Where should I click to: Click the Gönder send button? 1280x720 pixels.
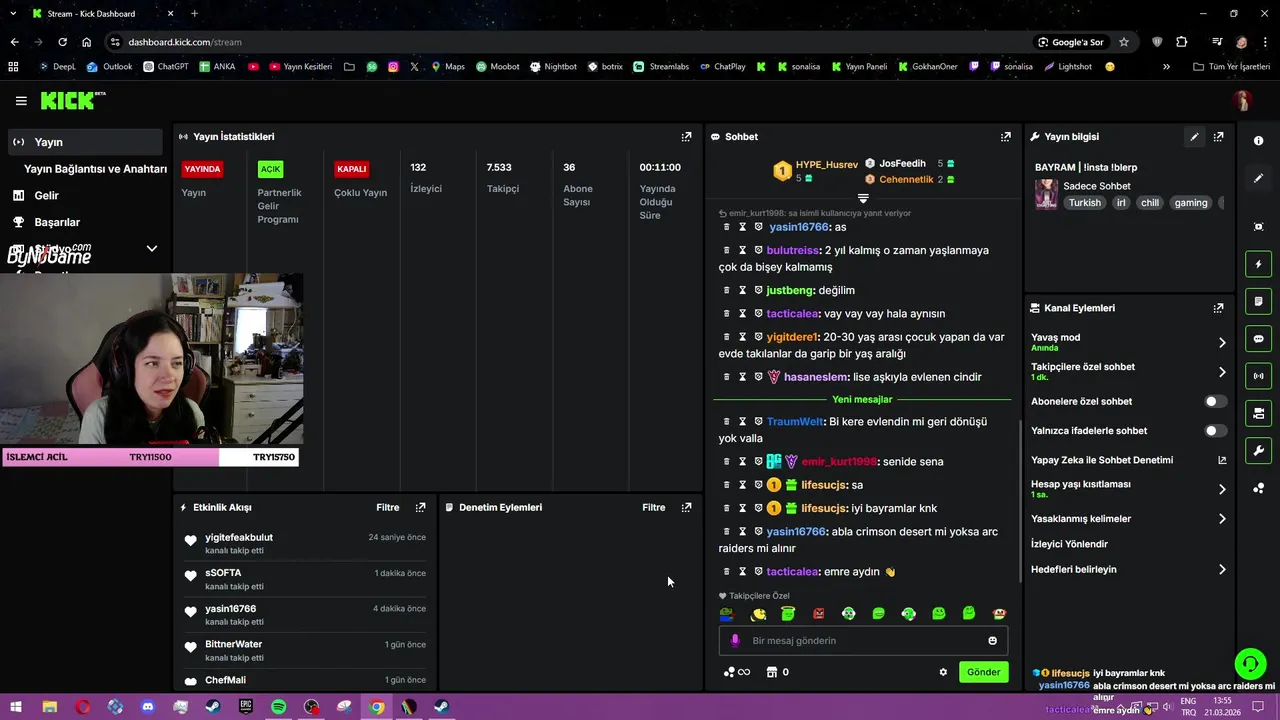983,672
